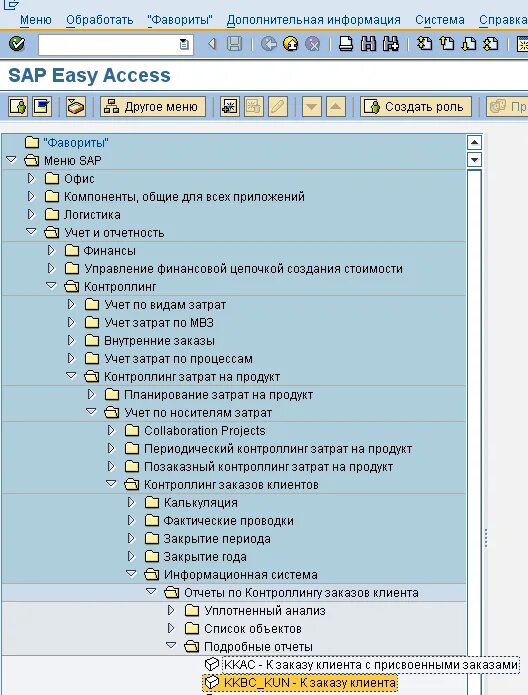This screenshot has width=528, height=695.
Task: Select Collaboration Projects folder
Action: 205,431
